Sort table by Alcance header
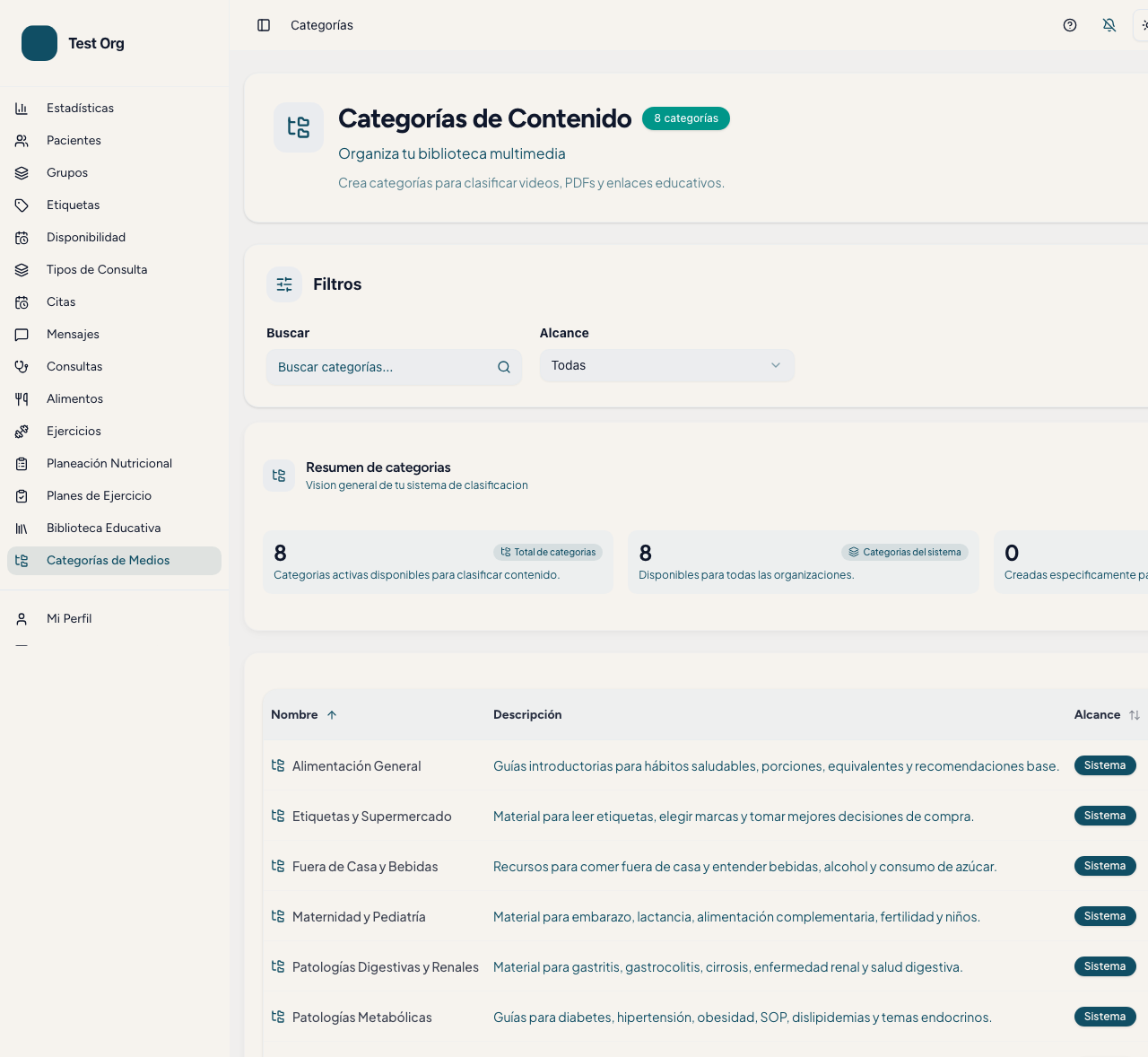 pyautogui.click(x=1107, y=715)
